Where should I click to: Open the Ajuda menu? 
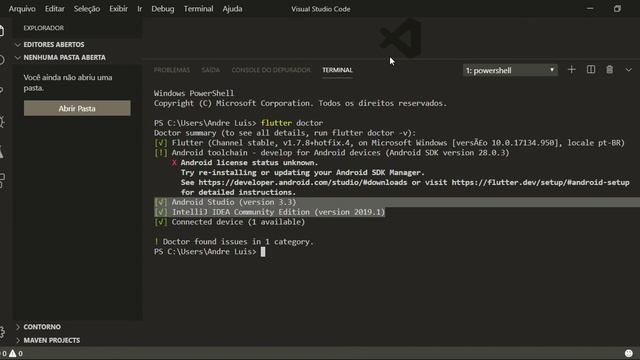tap(232, 9)
